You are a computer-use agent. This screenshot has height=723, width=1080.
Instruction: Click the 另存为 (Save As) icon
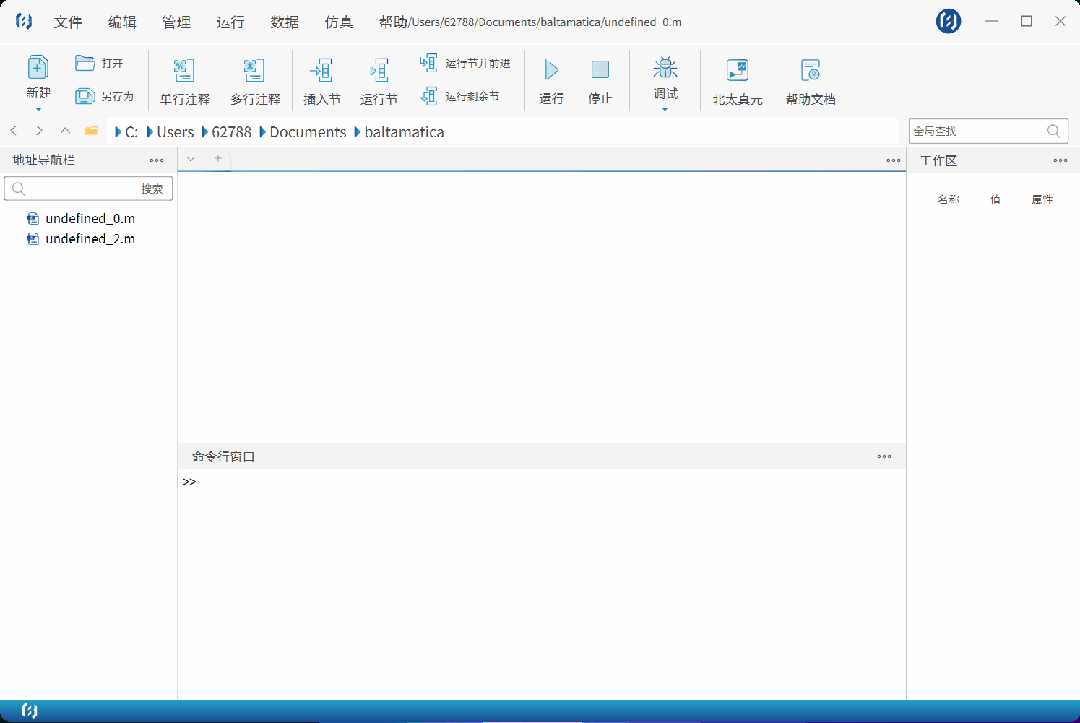pyautogui.click(x=85, y=96)
